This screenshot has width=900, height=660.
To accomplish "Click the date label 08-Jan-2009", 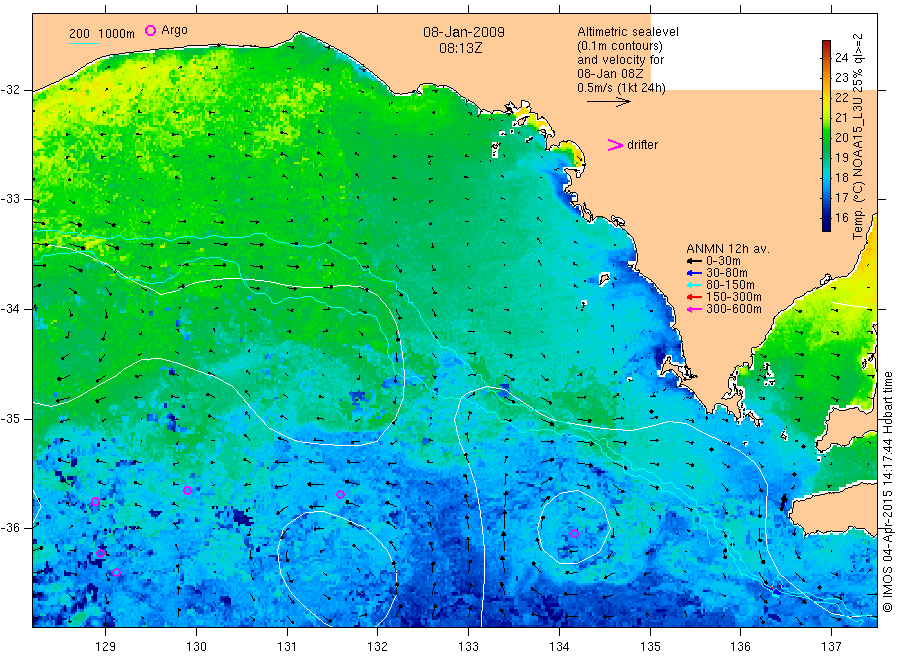I will [x=464, y=32].
